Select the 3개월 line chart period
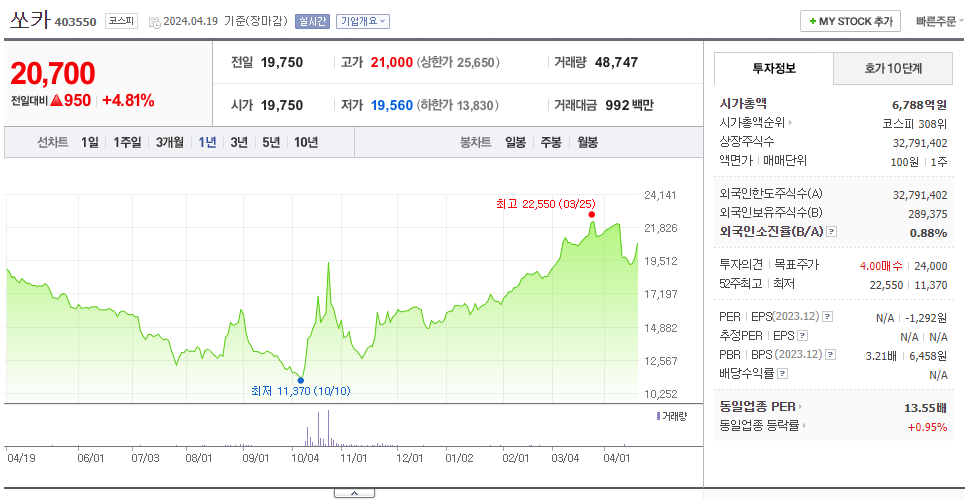 170,143
